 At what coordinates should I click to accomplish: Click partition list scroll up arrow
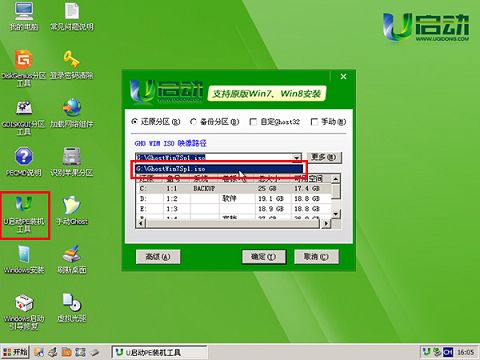pyautogui.click(x=336, y=179)
